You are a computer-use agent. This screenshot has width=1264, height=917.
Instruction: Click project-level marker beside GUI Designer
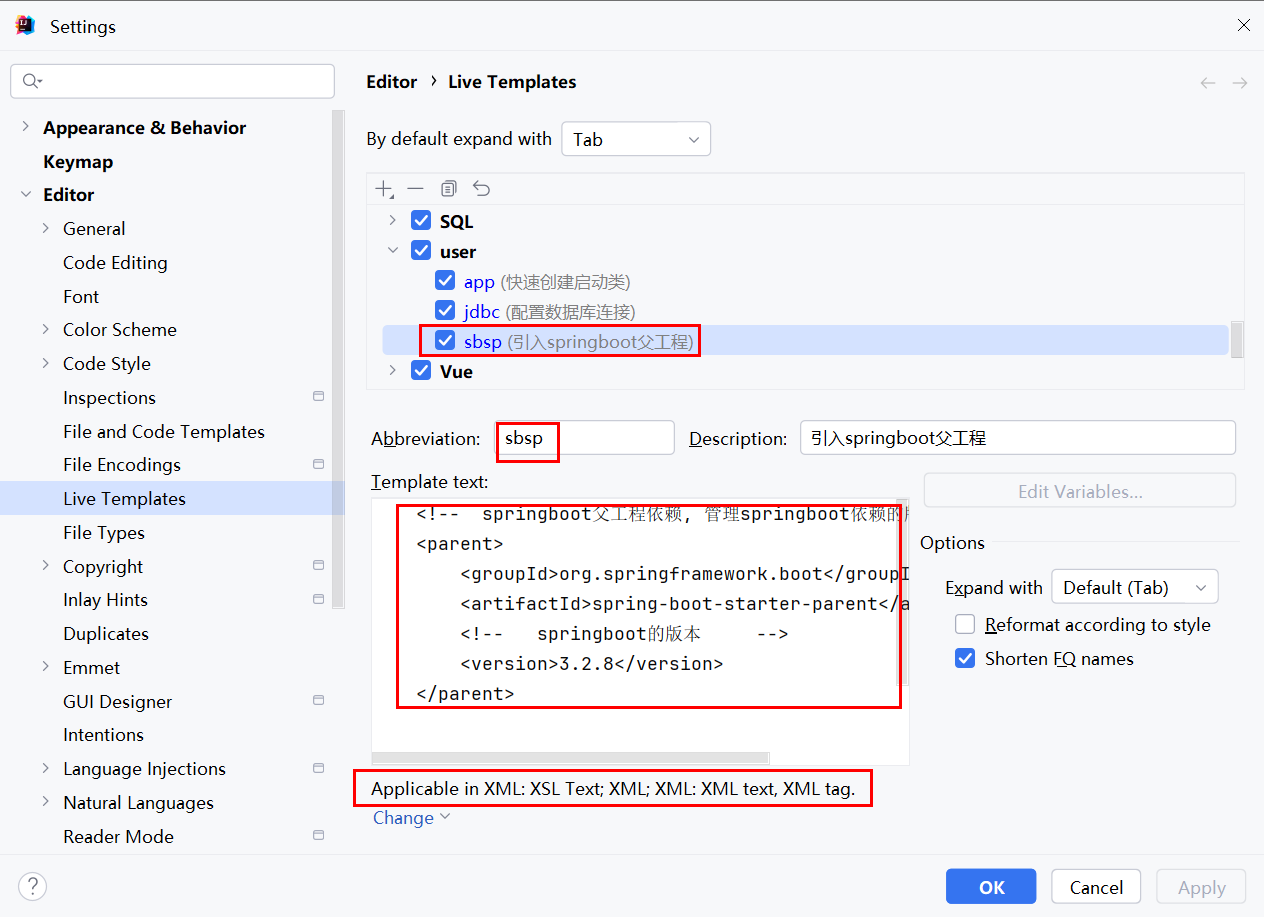318,701
